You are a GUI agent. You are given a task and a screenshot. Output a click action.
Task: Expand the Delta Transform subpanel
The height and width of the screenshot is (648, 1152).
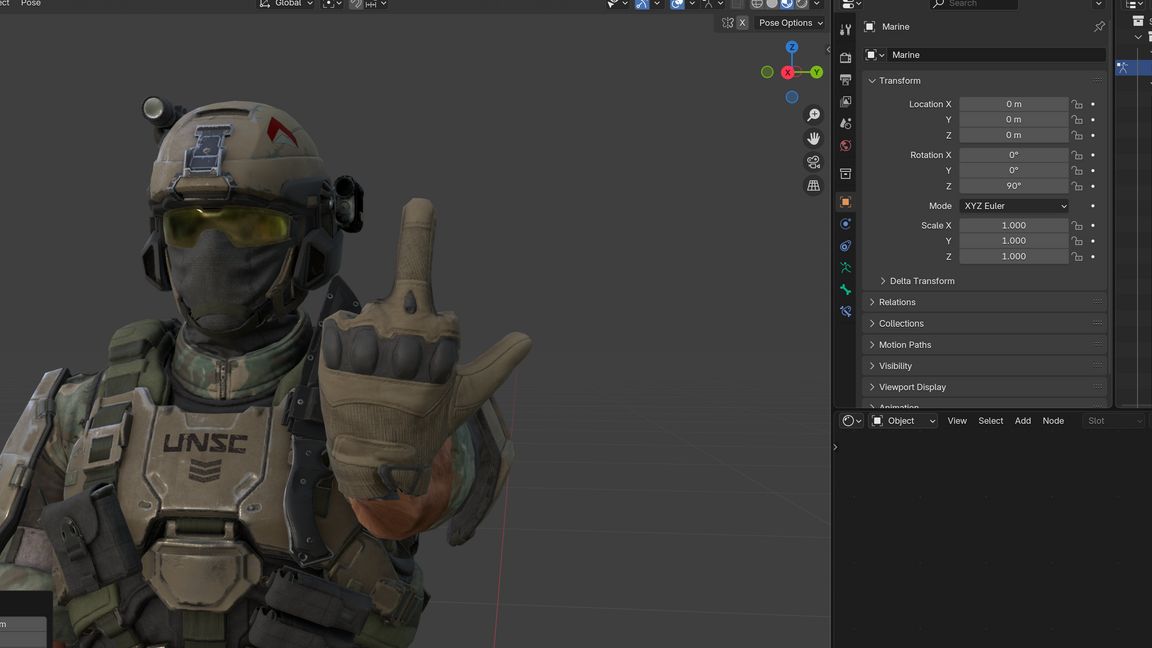(921, 281)
